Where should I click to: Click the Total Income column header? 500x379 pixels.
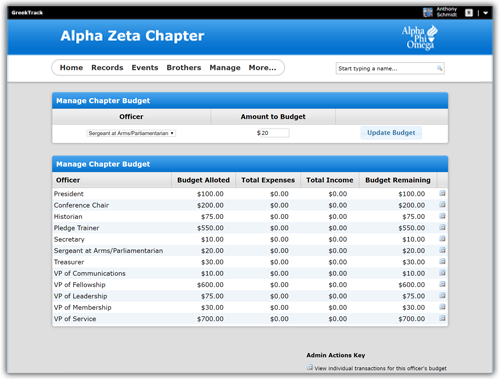pos(330,180)
